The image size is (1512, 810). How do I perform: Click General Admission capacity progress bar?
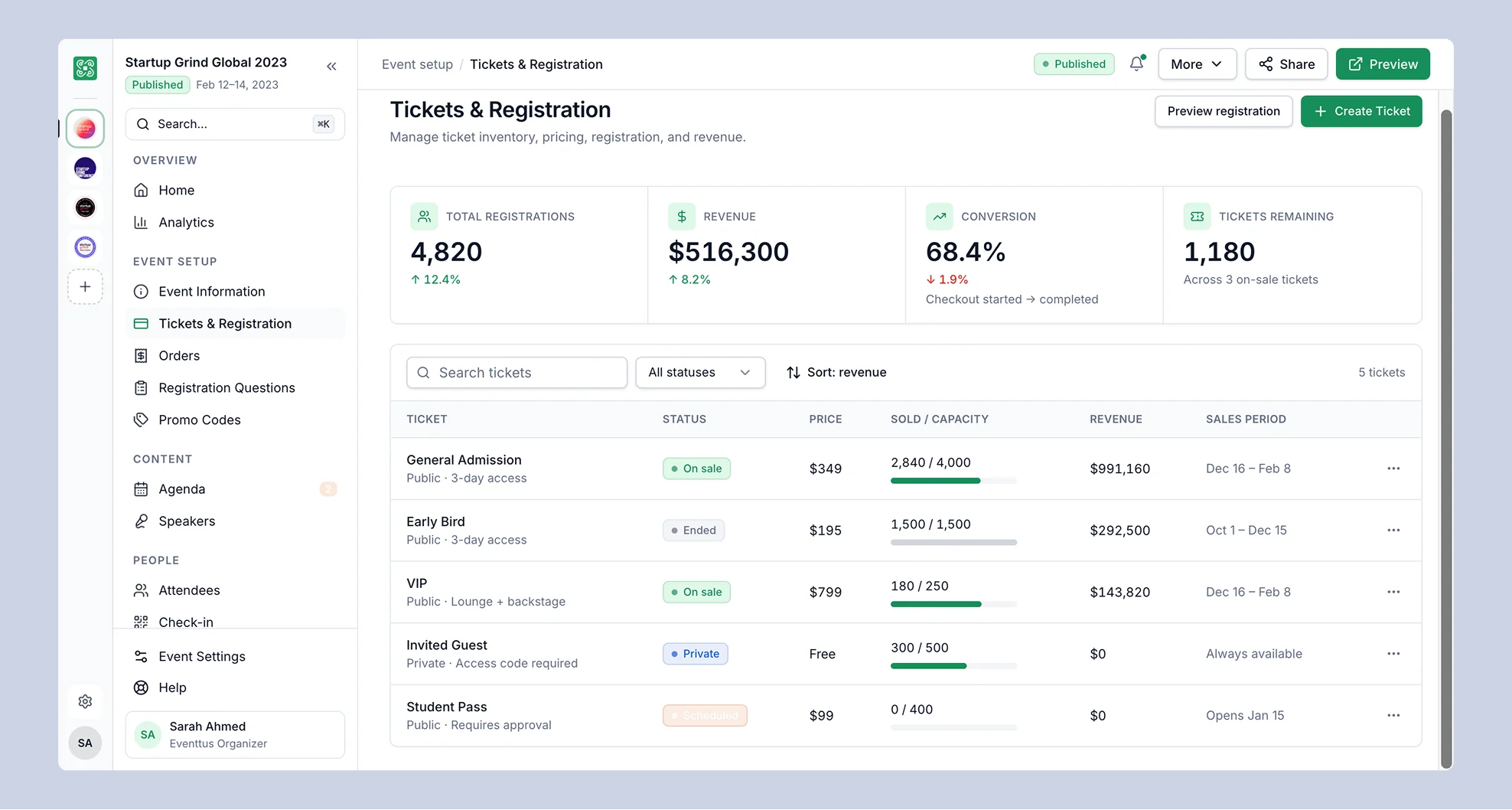[953, 481]
